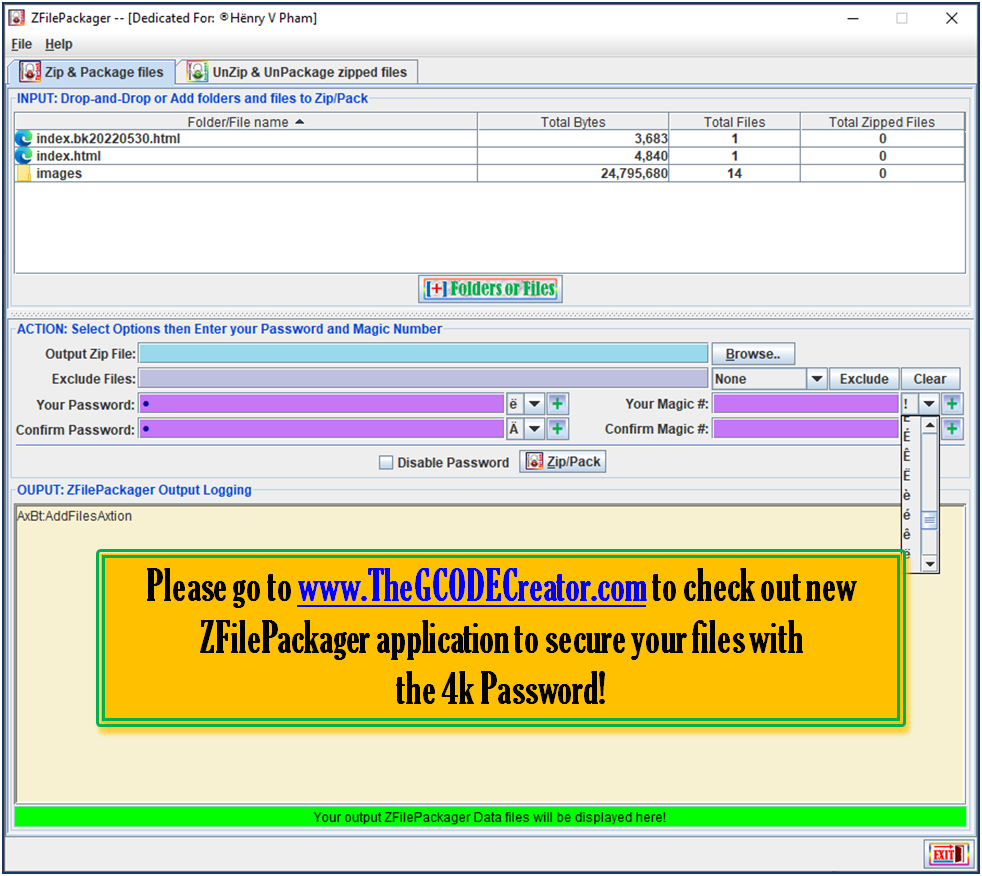The image size is (982, 876).
Task: Toggle the Disable Password checkbox
Action: tap(386, 463)
